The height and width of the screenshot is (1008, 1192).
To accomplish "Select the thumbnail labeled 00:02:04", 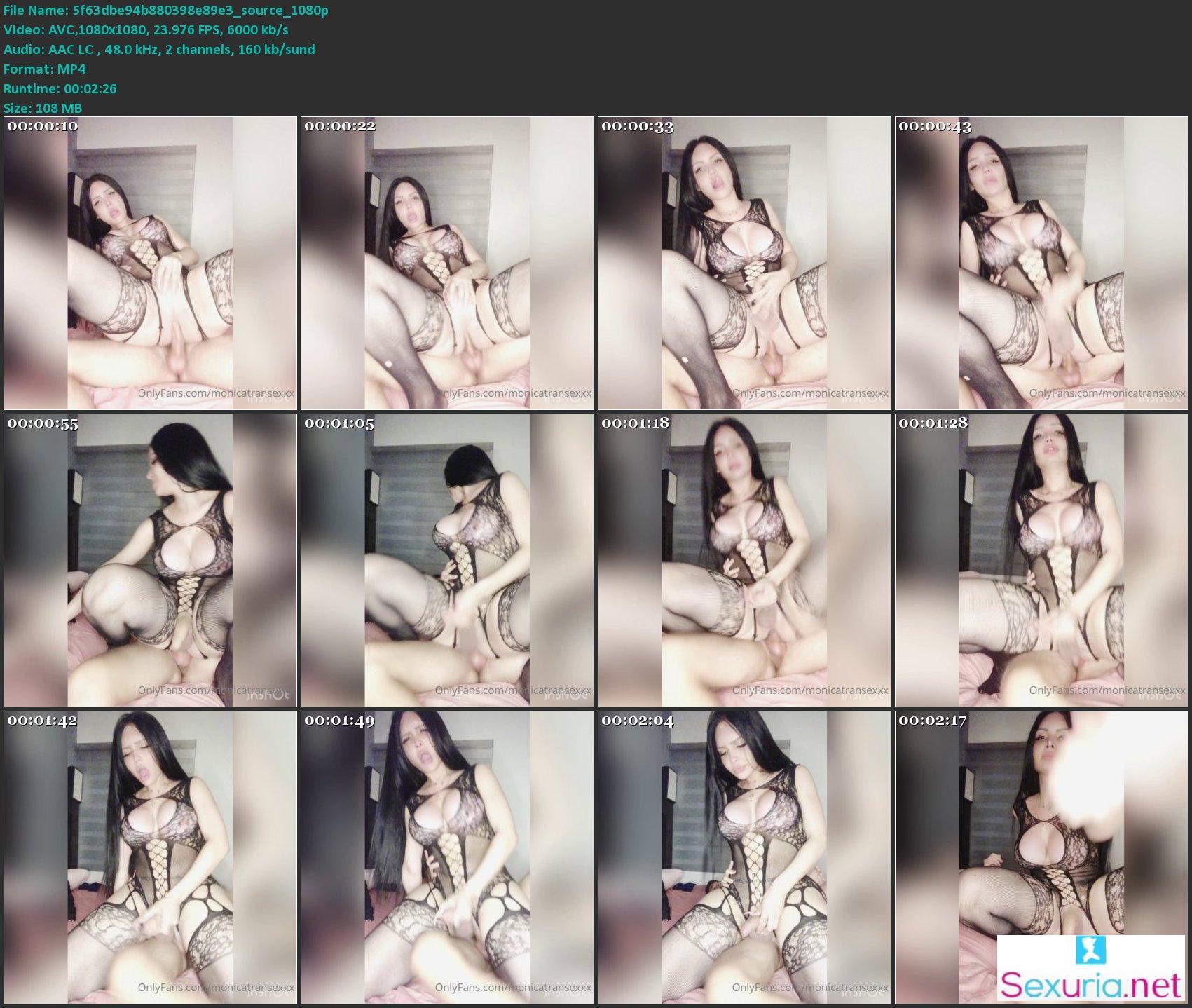I will [x=744, y=857].
